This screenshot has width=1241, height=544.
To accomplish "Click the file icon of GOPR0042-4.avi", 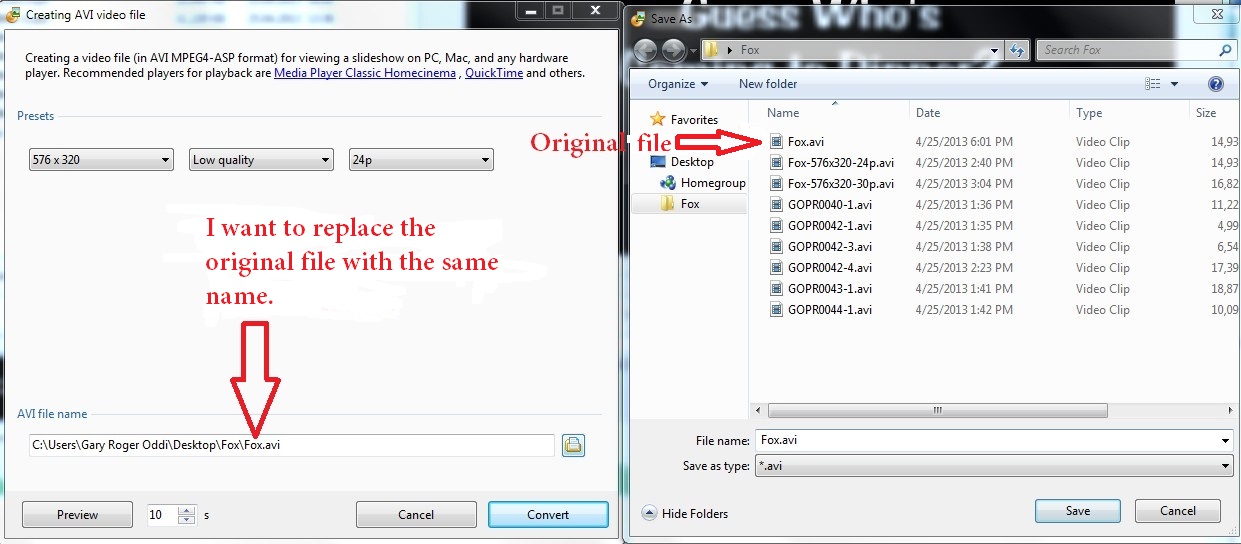I will (777, 268).
